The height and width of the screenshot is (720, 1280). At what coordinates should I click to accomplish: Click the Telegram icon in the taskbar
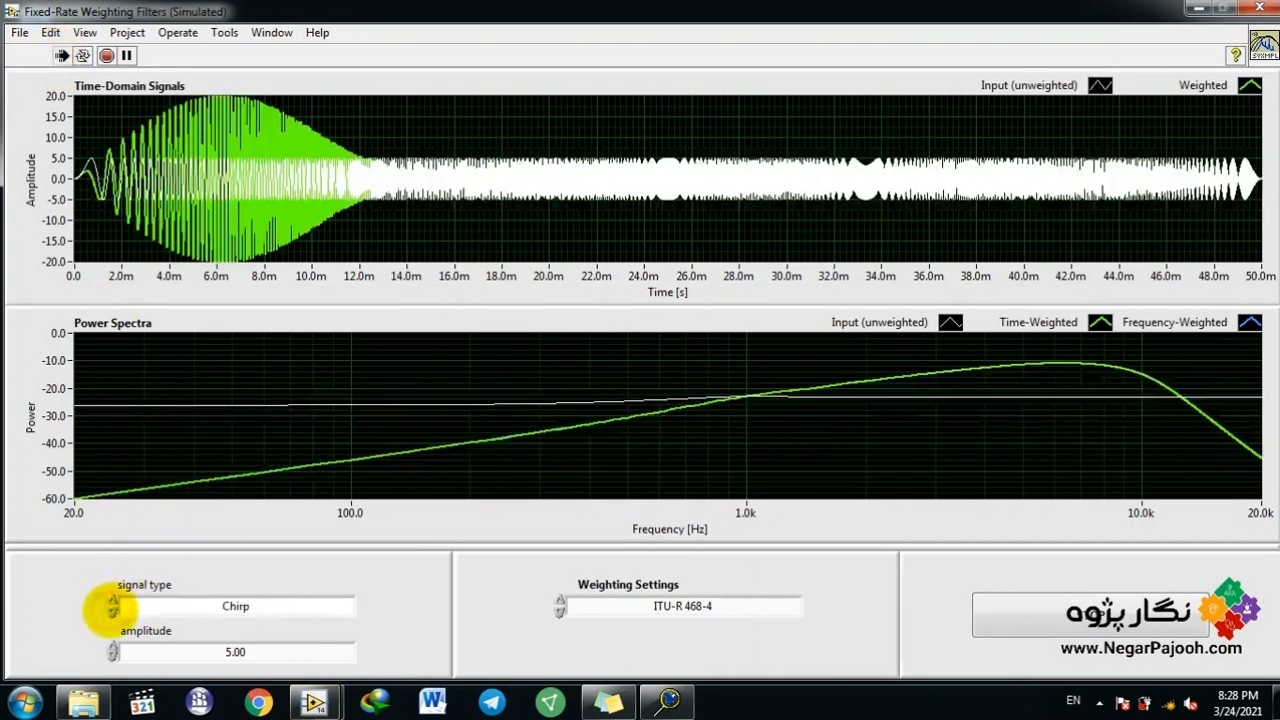click(x=492, y=702)
